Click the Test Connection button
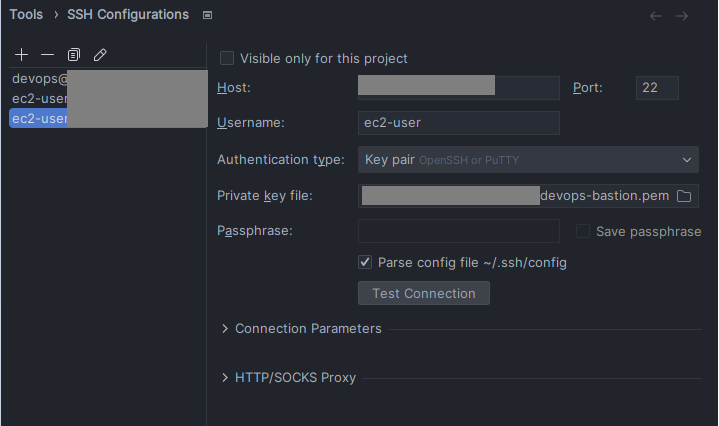This screenshot has width=719, height=426. pyautogui.click(x=424, y=293)
